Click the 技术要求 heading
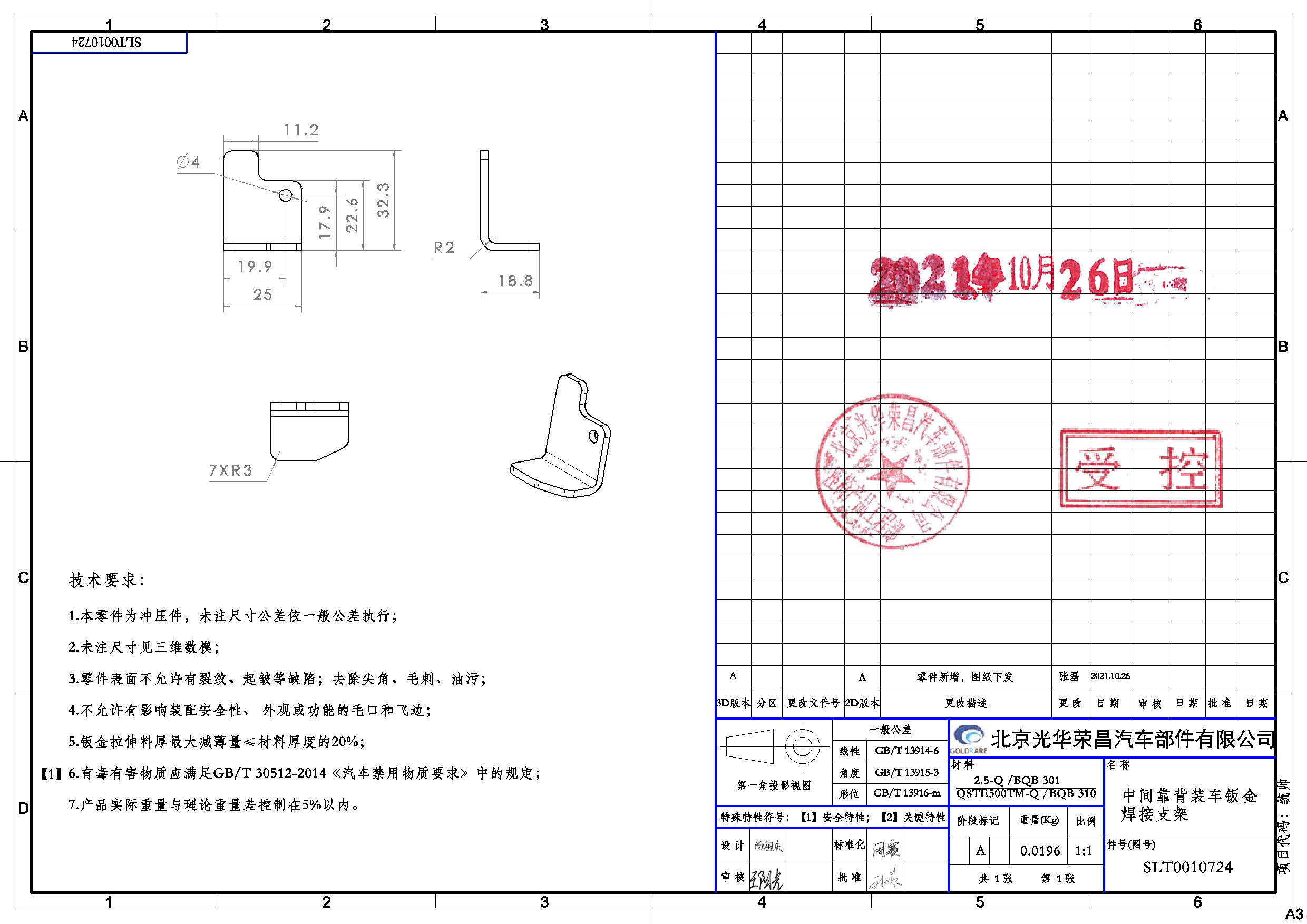This screenshot has height=924, width=1307. (x=106, y=581)
